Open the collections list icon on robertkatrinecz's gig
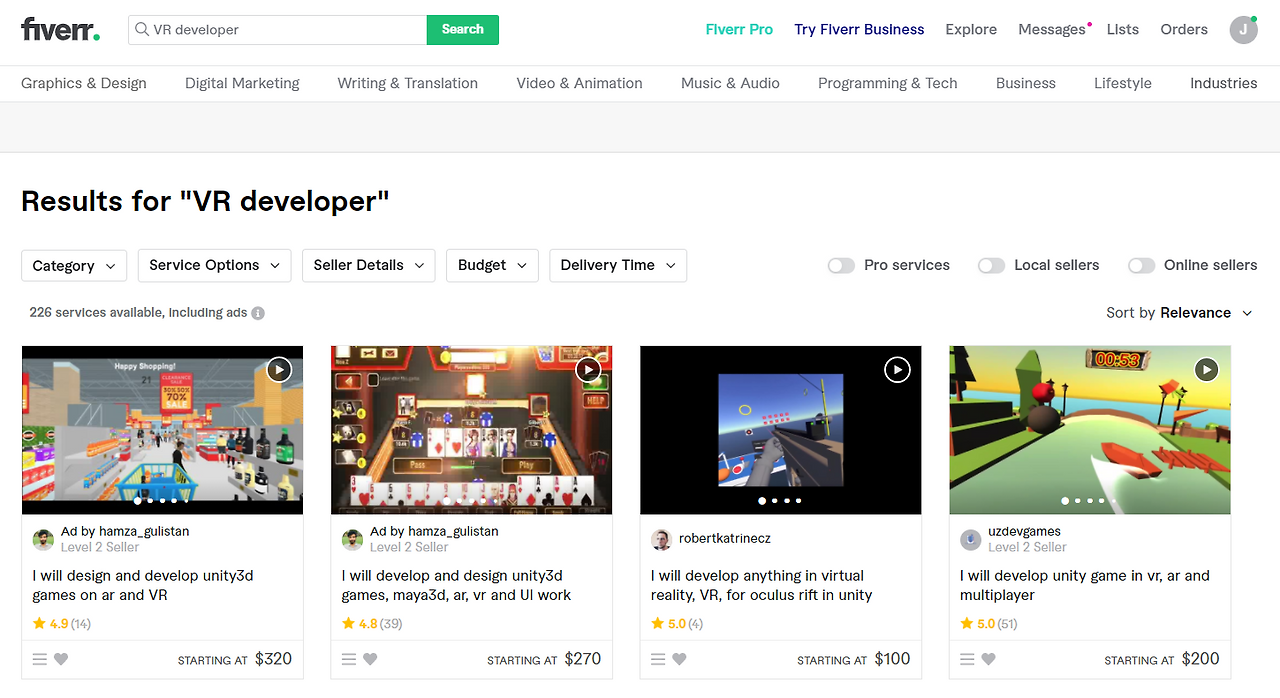Viewport: 1280px width, 698px height. point(657,659)
